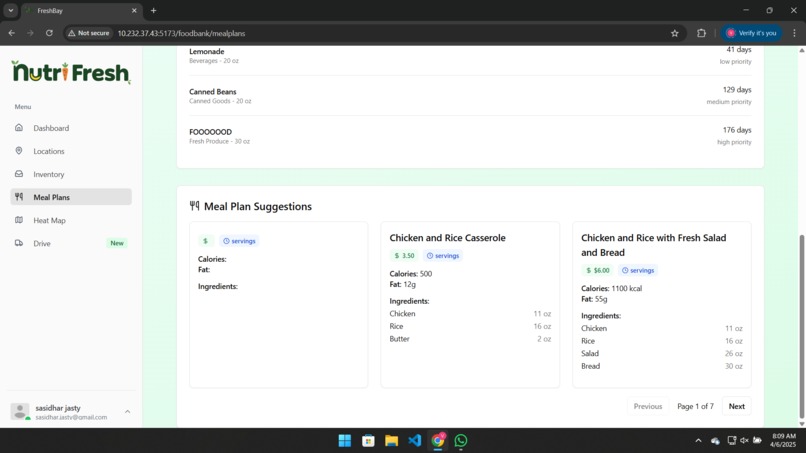Image resolution: width=806 pixels, height=453 pixels.
Task: Click the Meal Plans utensils icon
Action: [x=19, y=196]
